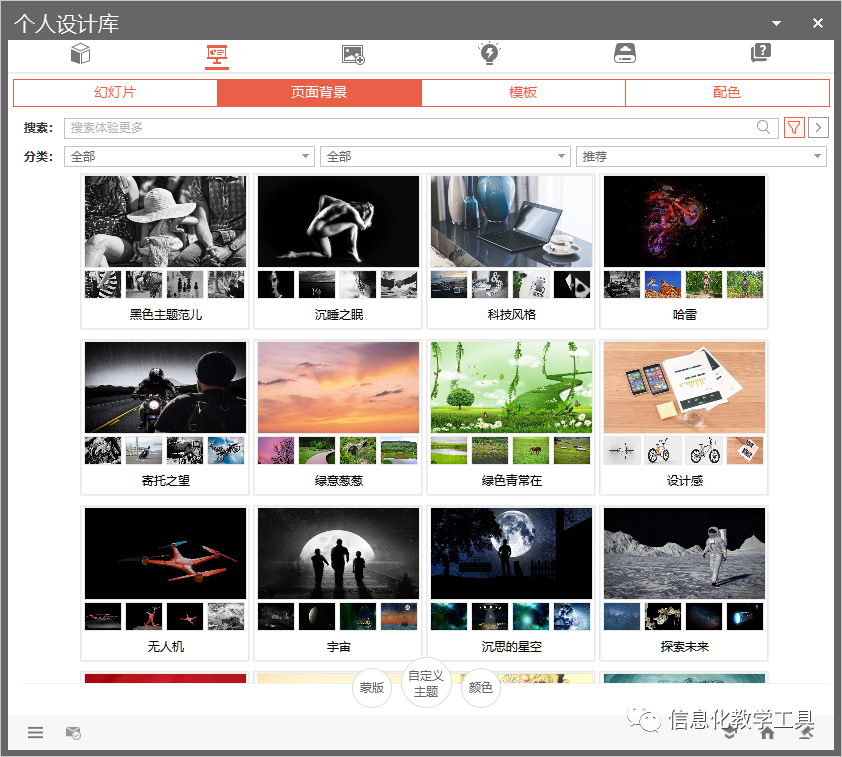
Task: Open the title bar dropdown arrow
Action: coord(776,23)
